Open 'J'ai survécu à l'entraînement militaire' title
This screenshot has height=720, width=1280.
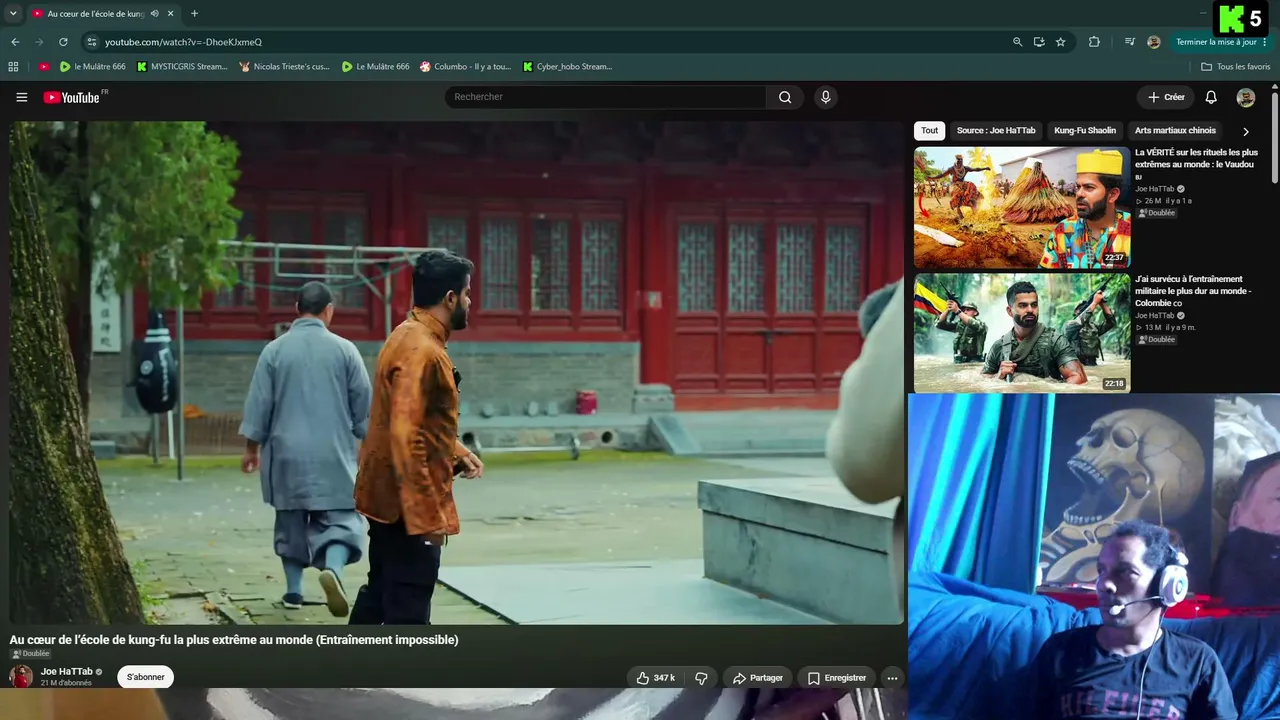click(1193, 291)
